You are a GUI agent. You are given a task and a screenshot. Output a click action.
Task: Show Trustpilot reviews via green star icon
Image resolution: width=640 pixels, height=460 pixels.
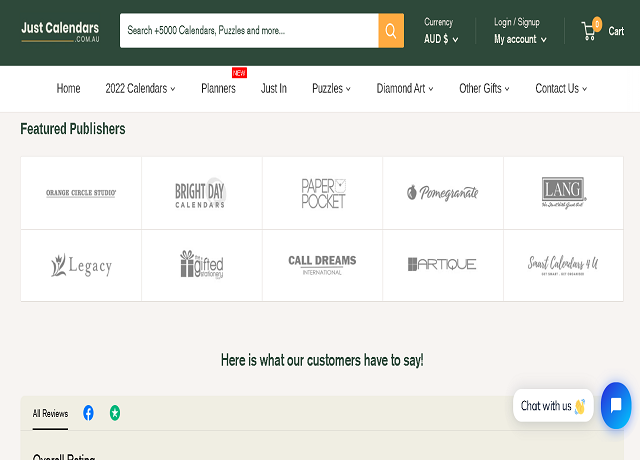115,413
